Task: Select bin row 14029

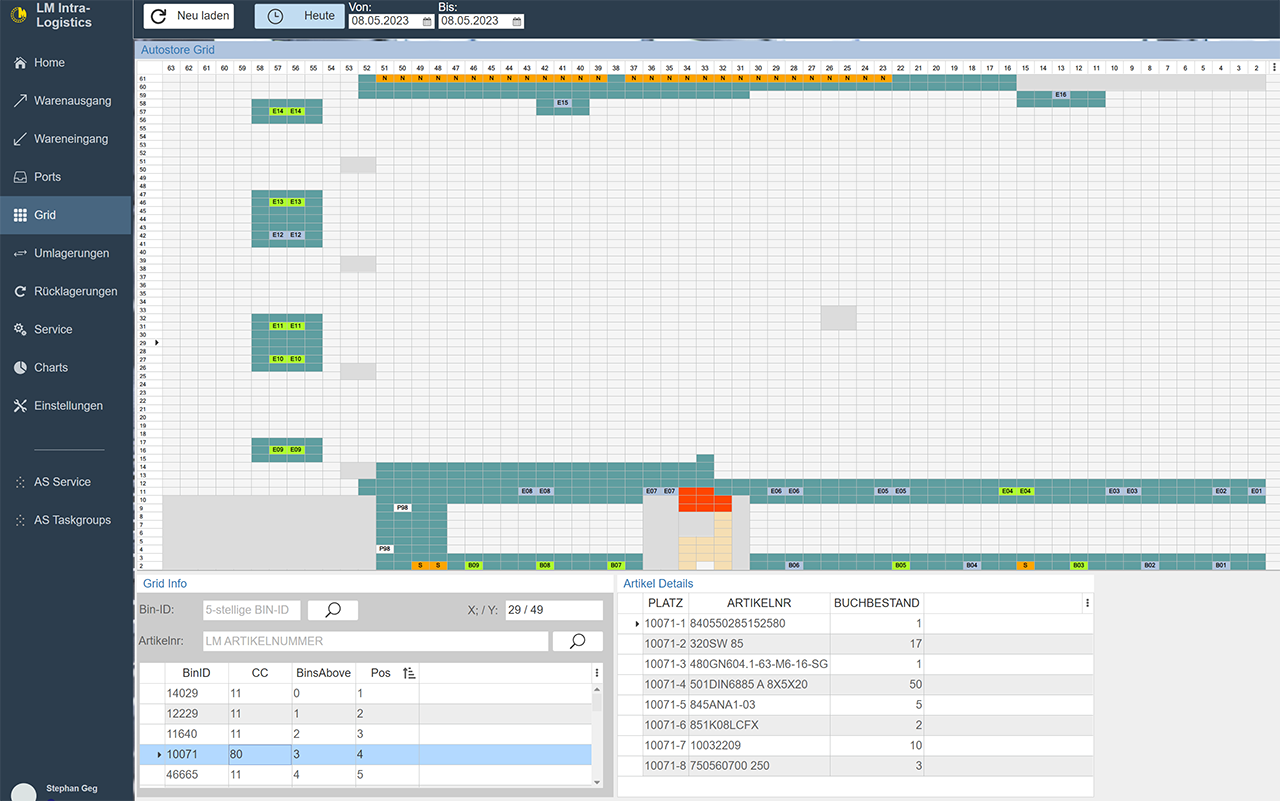Action: pos(365,694)
